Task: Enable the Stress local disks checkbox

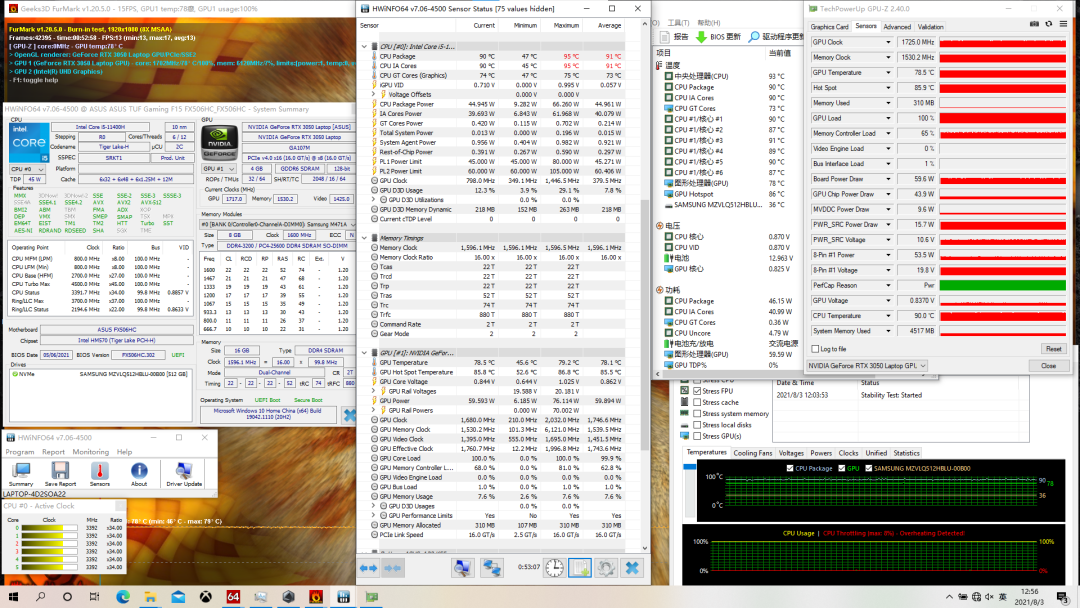Action: [698, 425]
